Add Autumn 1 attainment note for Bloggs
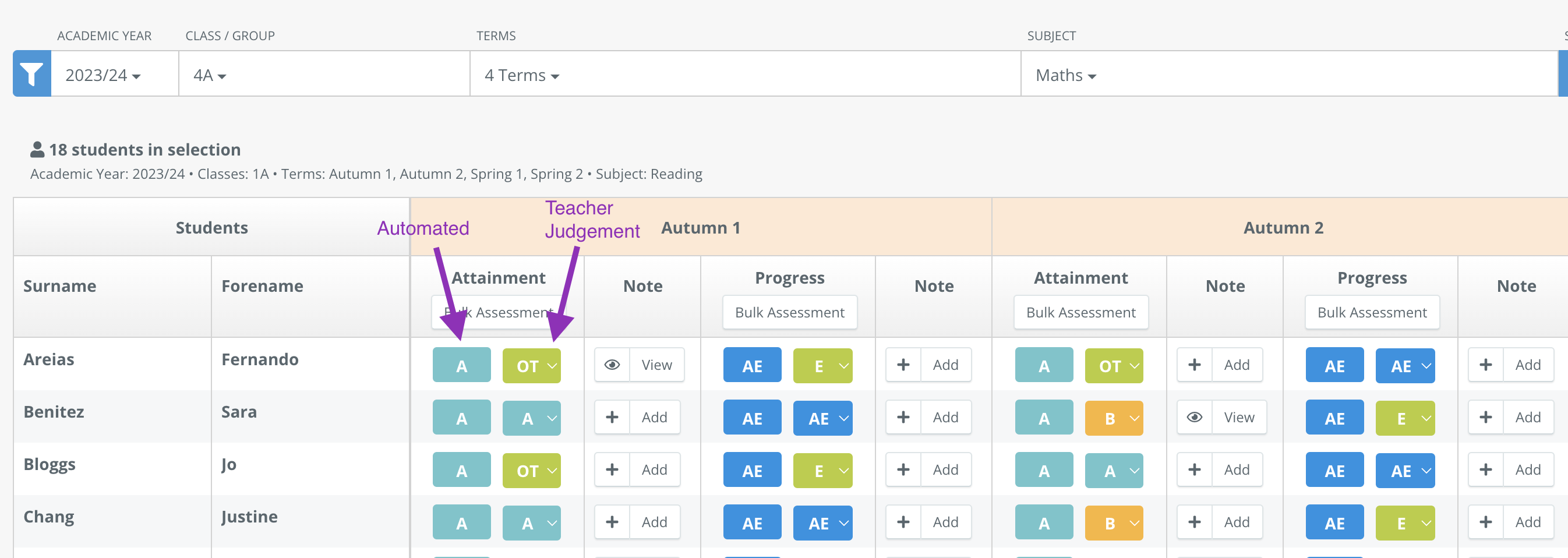1568x558 pixels. (637, 469)
